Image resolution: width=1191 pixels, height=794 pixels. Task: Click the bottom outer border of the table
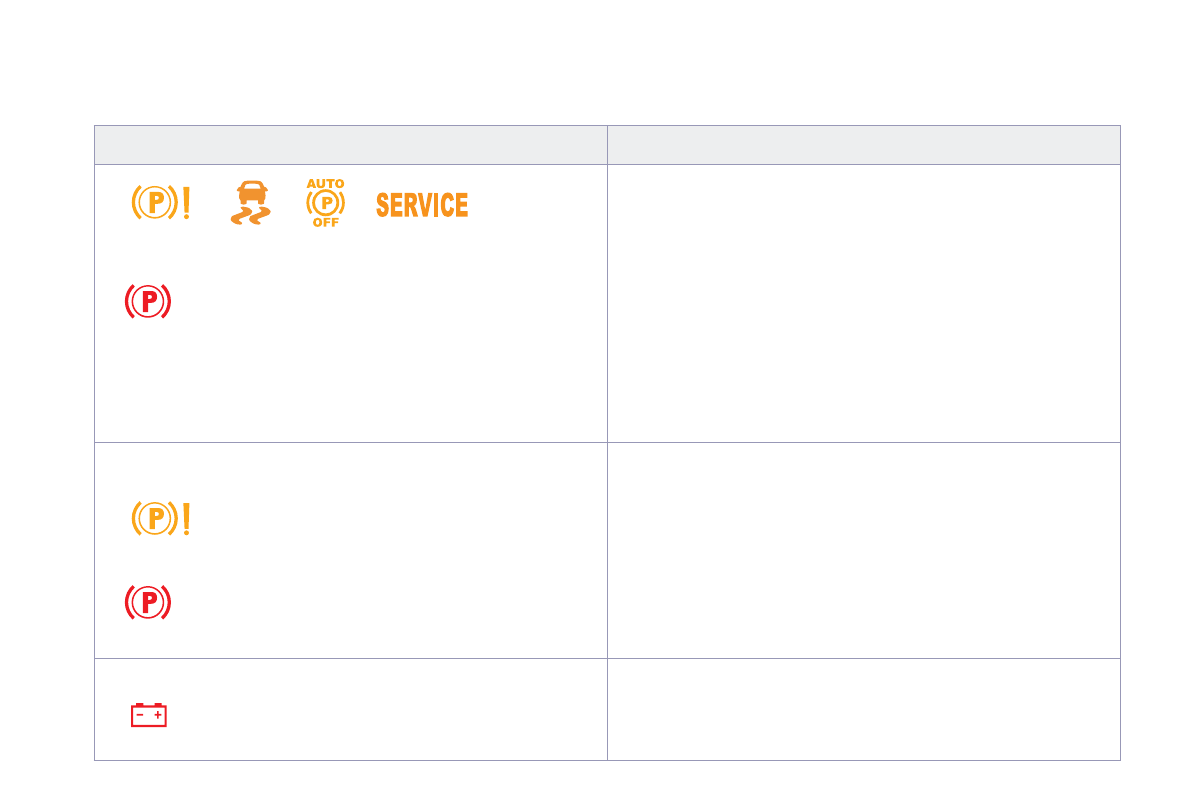[x=607, y=760]
